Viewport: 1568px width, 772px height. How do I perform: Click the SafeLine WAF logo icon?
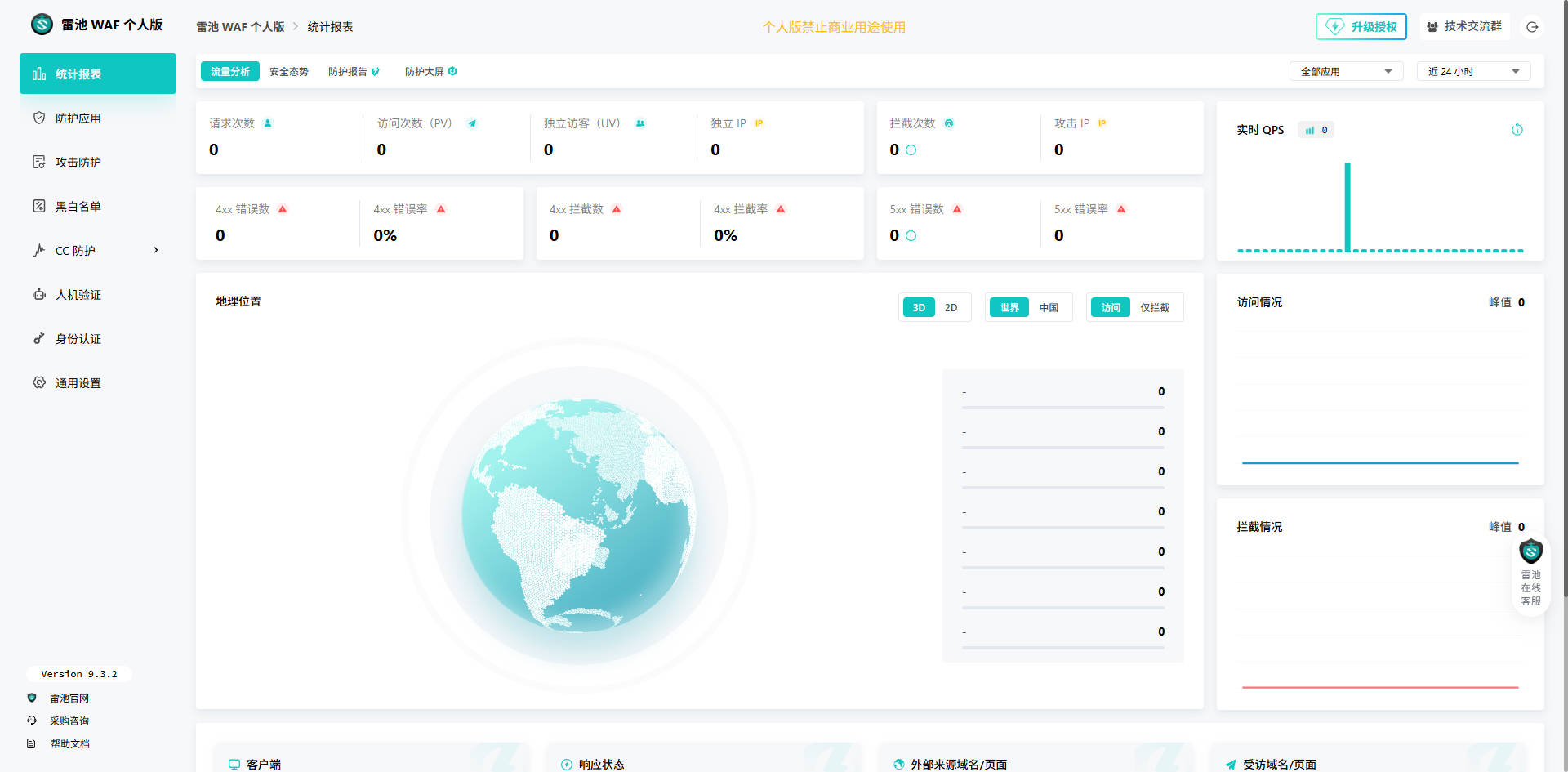tap(42, 25)
